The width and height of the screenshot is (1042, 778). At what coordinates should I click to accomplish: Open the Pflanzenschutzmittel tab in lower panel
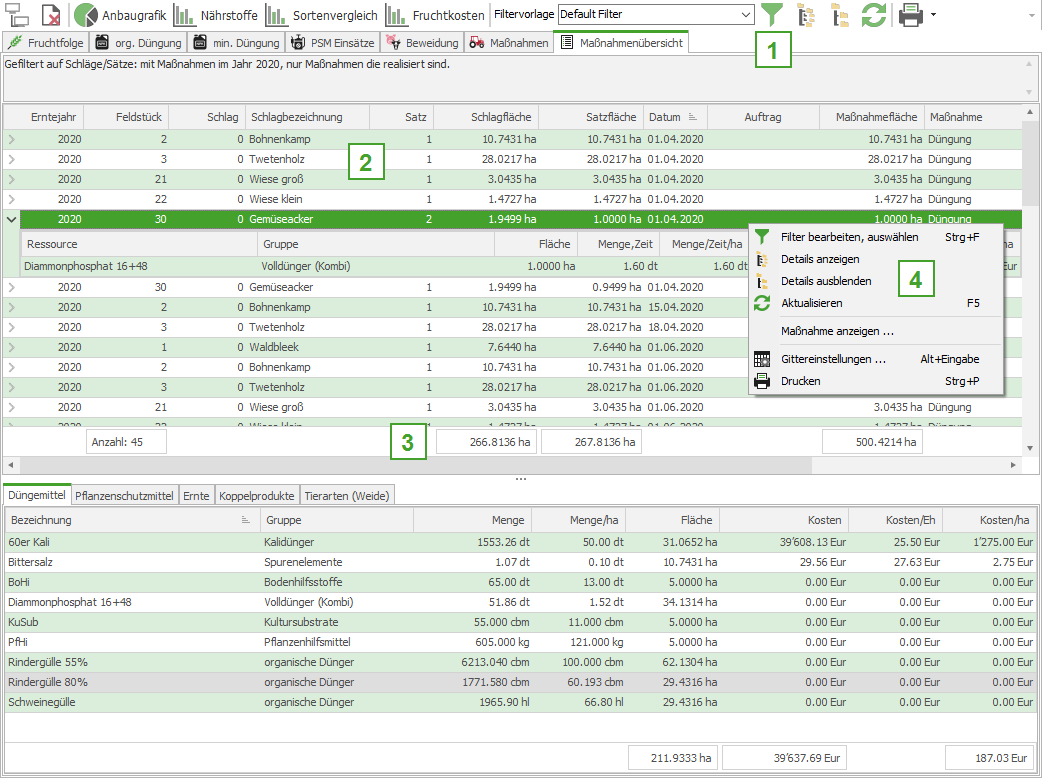[125, 495]
